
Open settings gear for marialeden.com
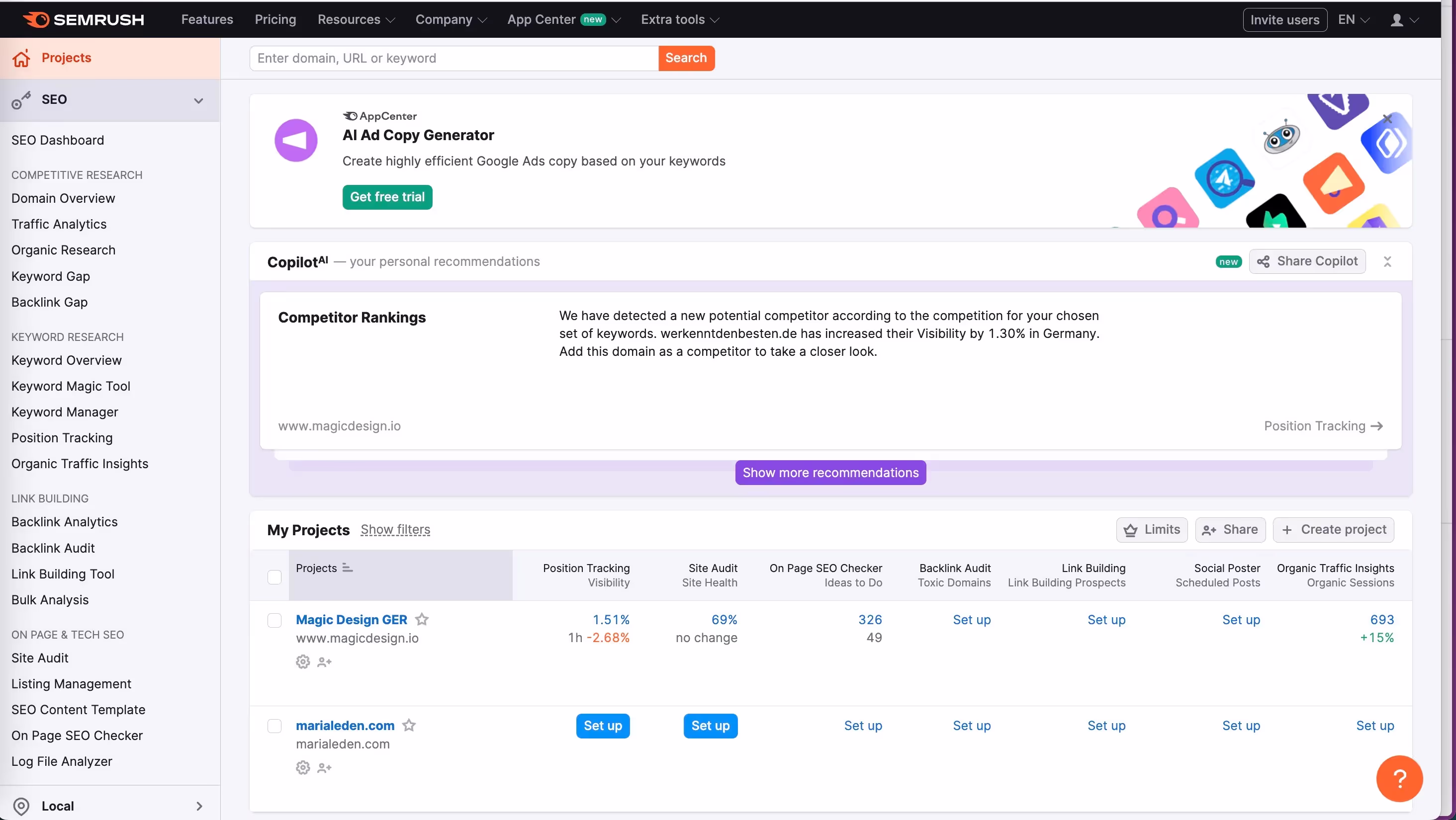[x=303, y=767]
